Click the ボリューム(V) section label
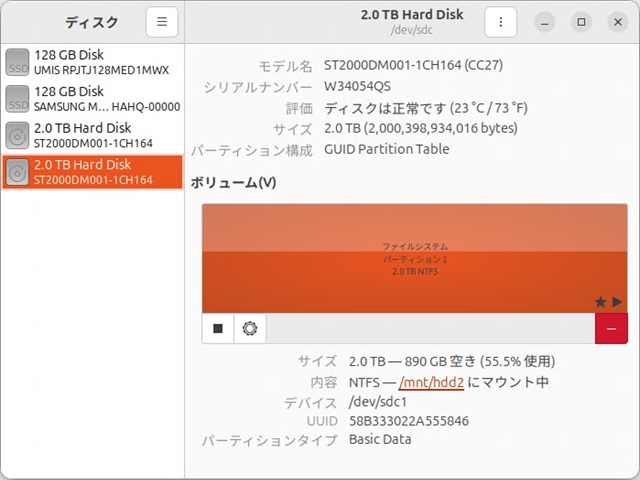This screenshot has height=480, width=640. coord(232,183)
